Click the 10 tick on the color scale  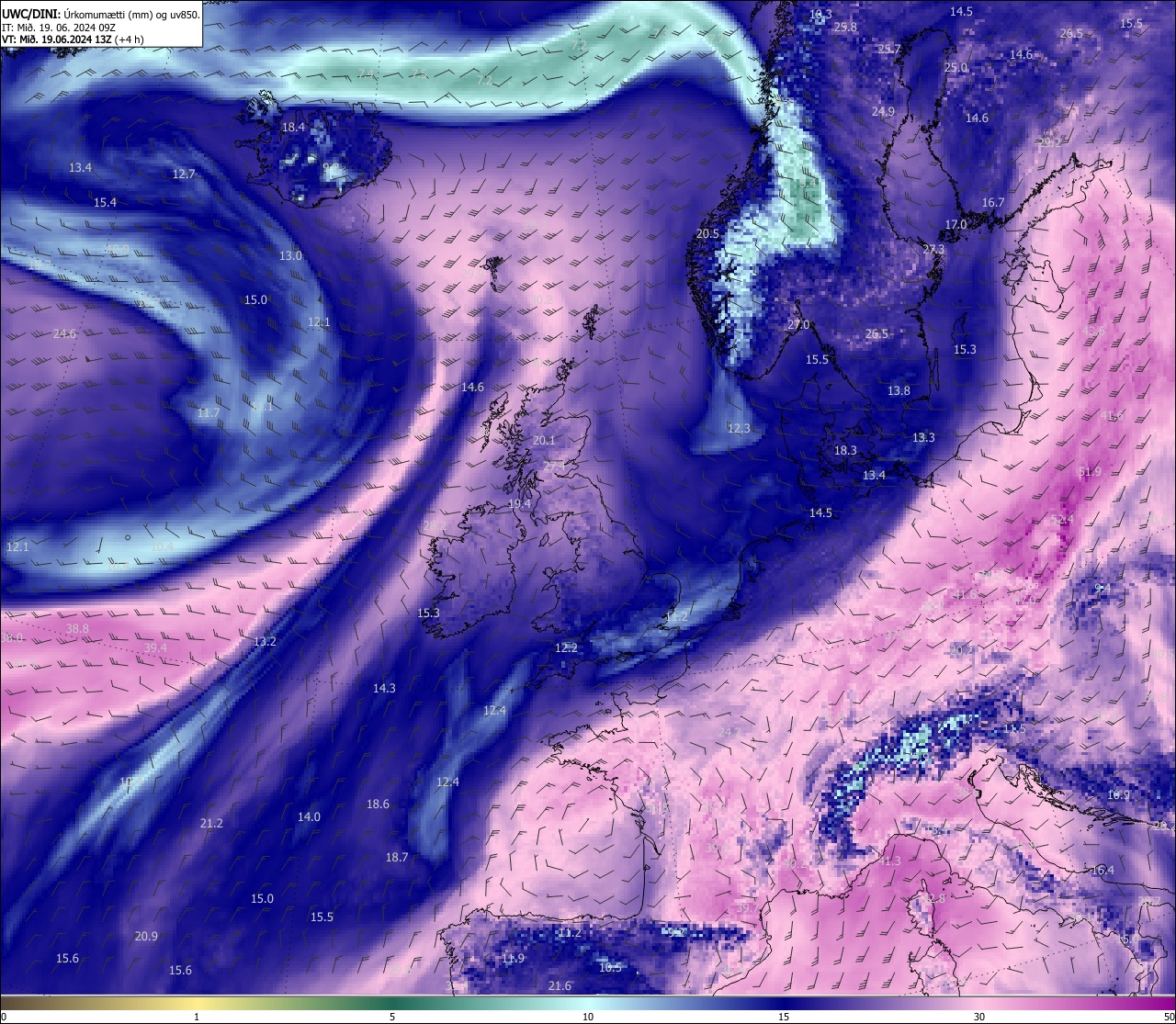[x=588, y=1017]
